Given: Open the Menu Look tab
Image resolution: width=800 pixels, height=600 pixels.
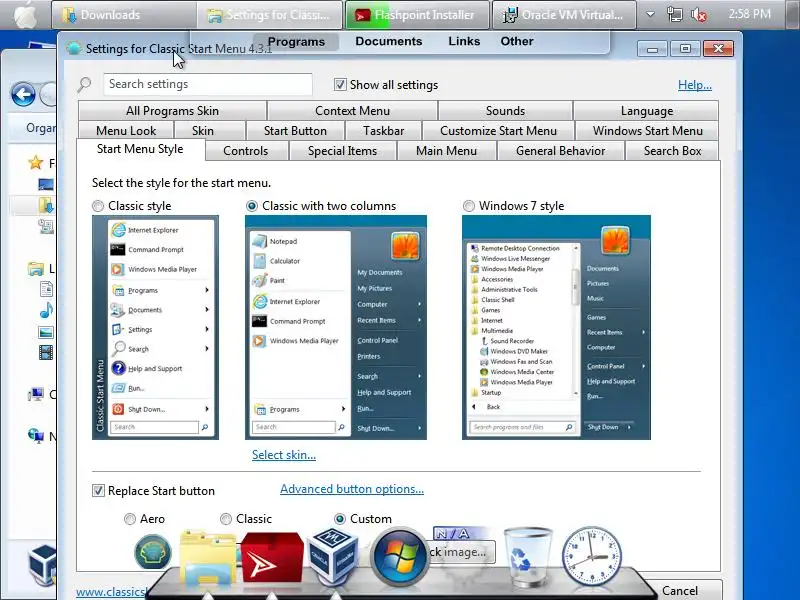Looking at the screenshot, I should point(126,131).
